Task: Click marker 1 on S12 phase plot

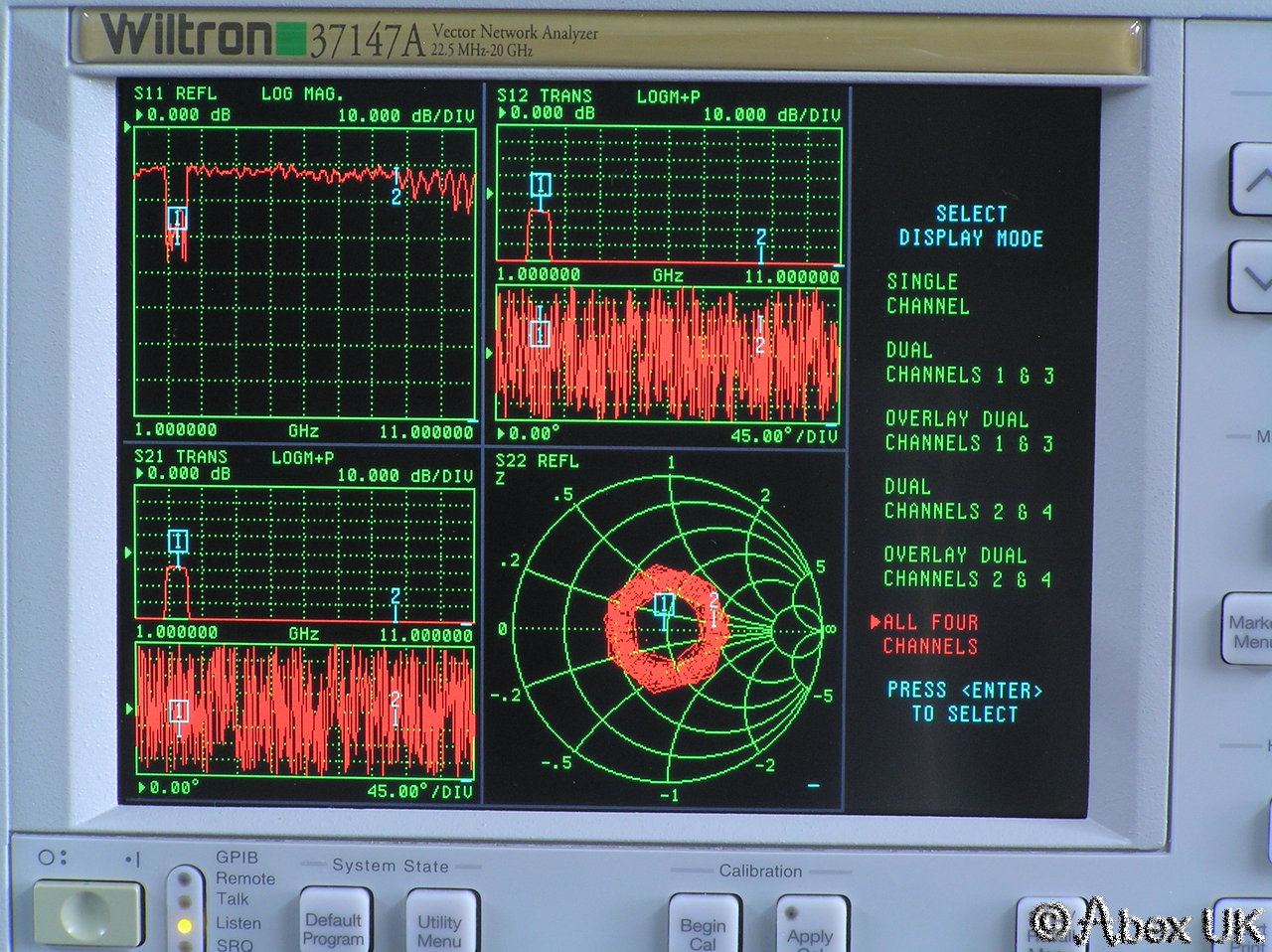Action: pyautogui.click(x=540, y=334)
